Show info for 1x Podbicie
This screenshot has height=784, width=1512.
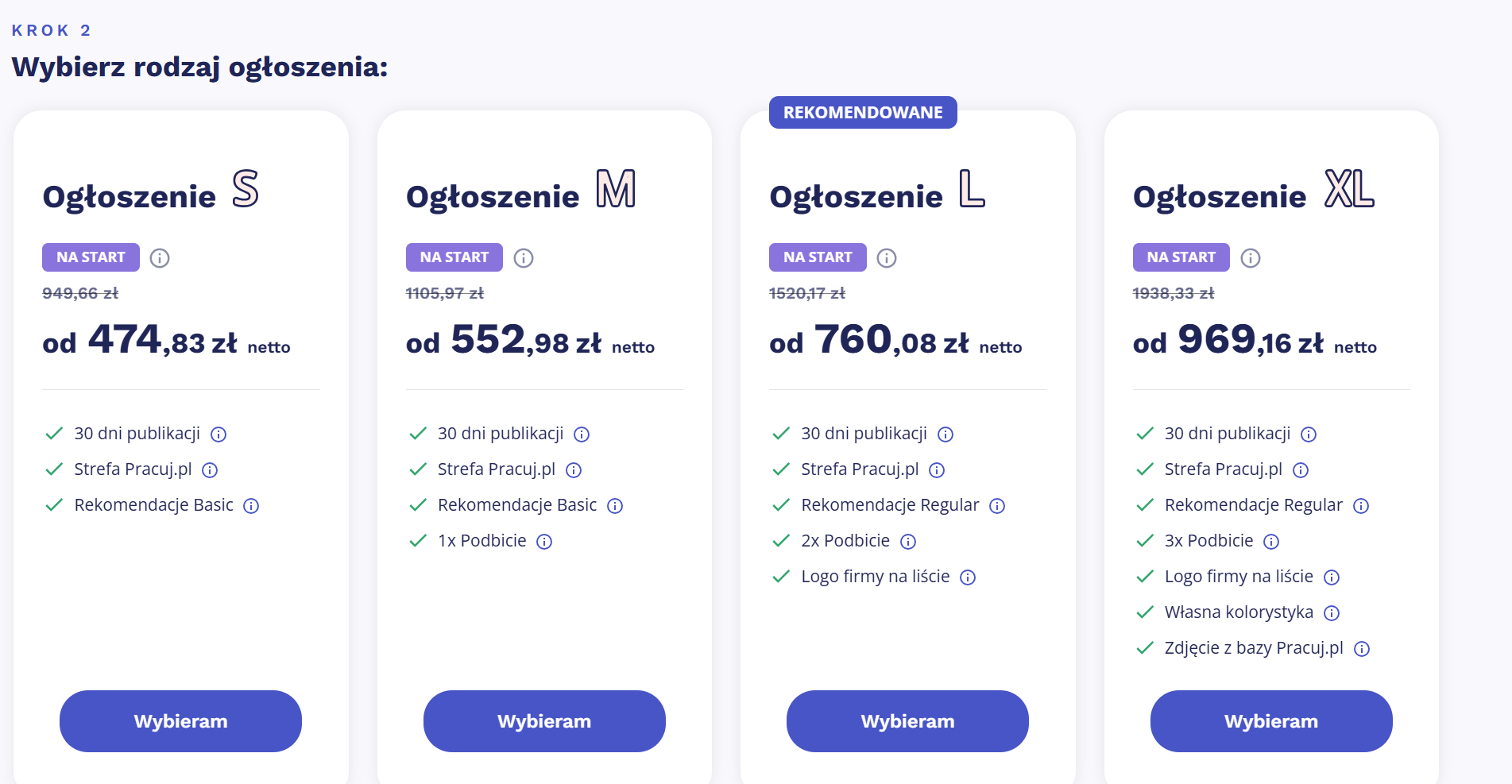click(544, 542)
